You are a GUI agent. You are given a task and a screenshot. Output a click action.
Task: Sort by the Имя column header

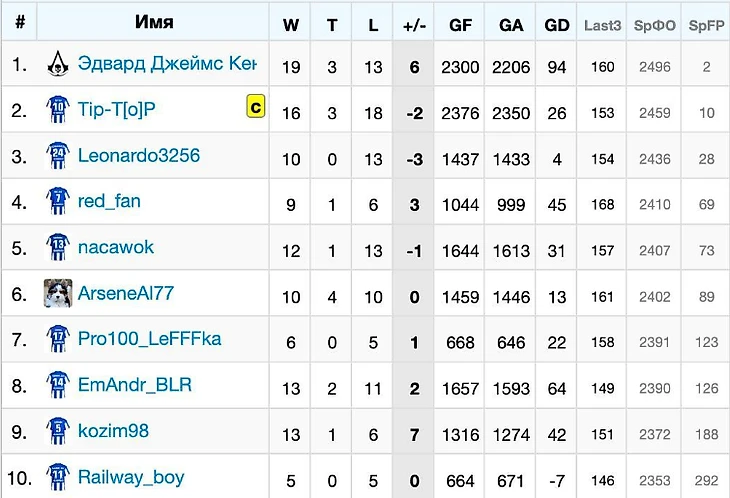point(154,21)
